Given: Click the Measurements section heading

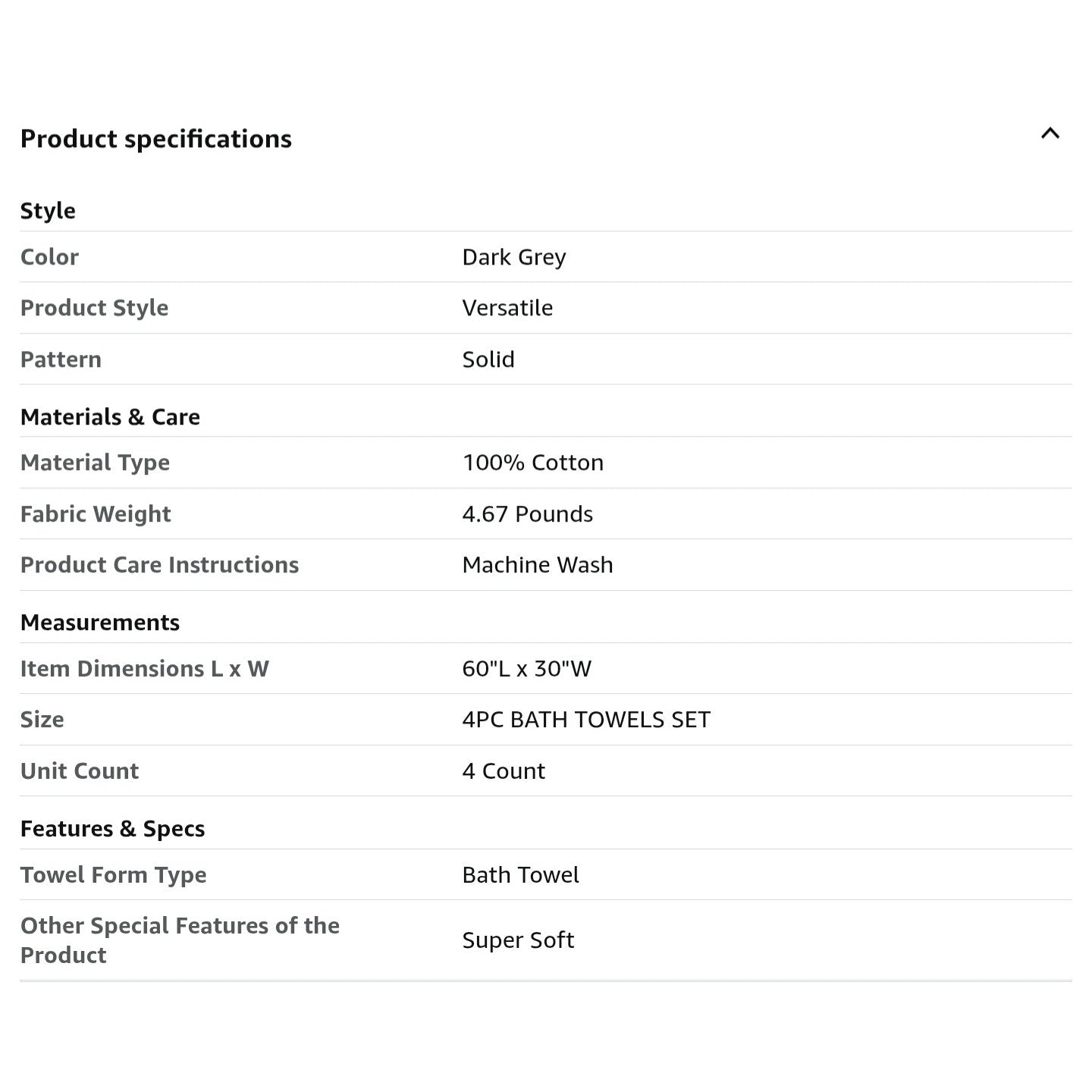Looking at the screenshot, I should tap(100, 623).
